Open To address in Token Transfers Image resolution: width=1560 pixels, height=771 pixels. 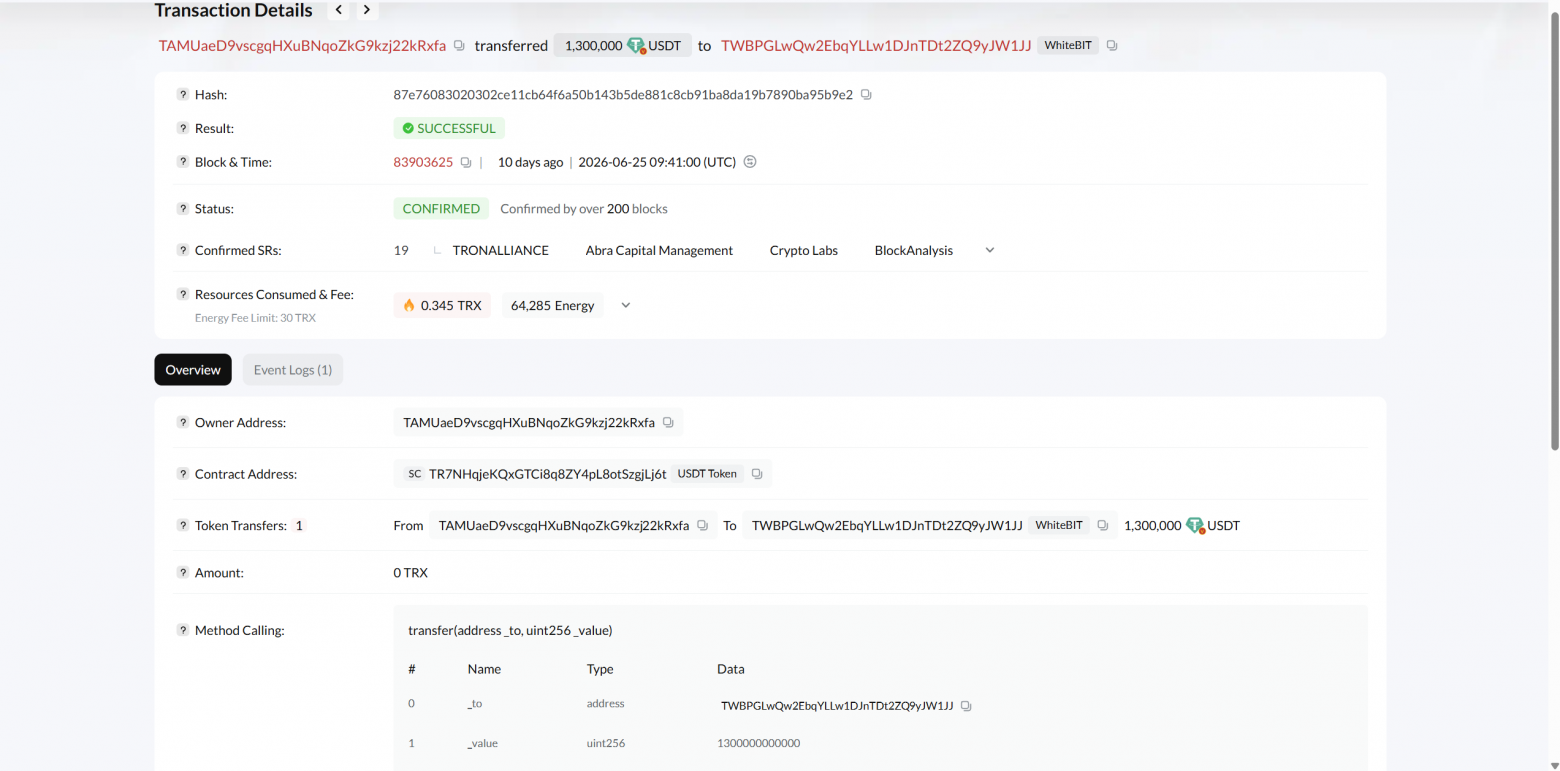point(887,525)
